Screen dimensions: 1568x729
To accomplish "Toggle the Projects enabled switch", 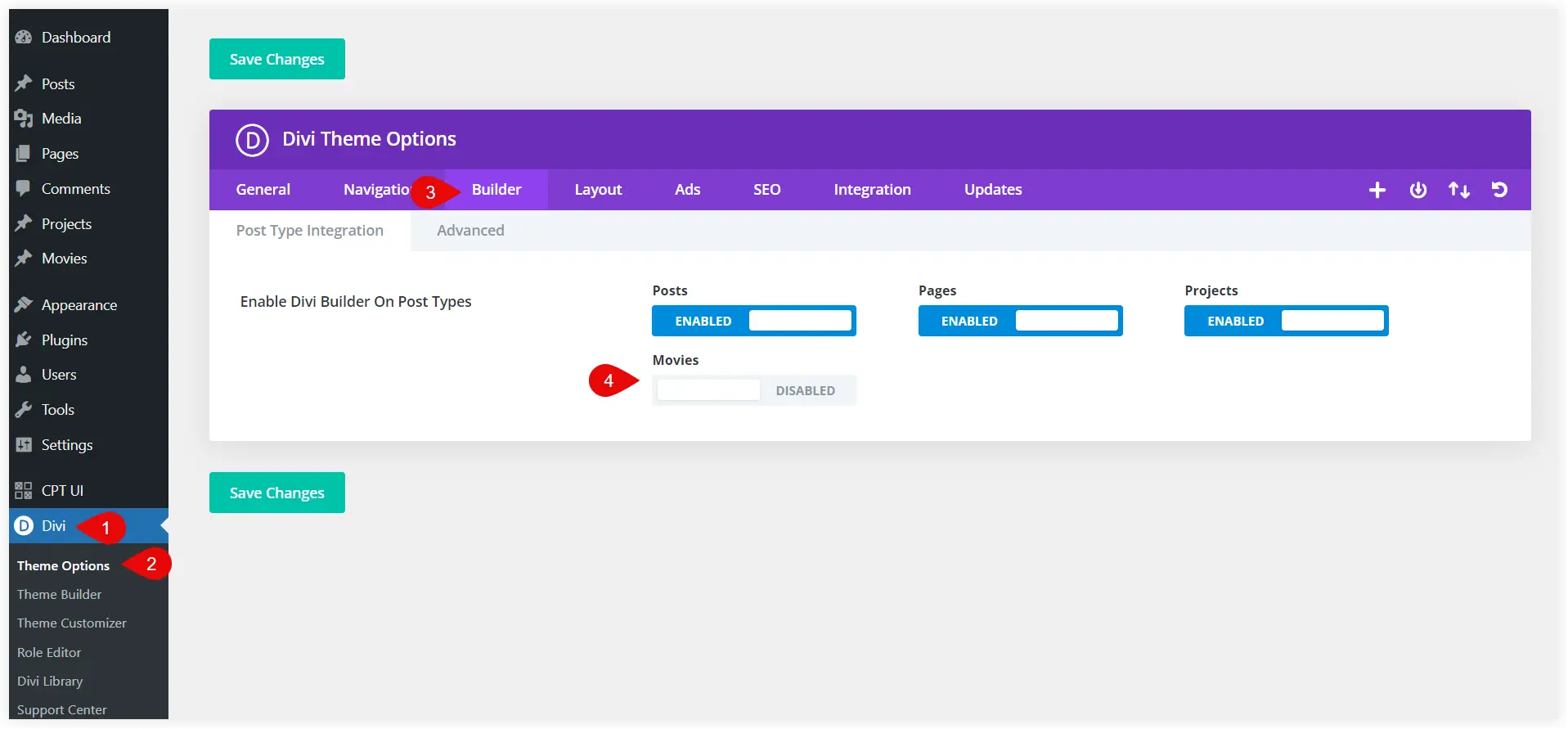I will click(1287, 321).
